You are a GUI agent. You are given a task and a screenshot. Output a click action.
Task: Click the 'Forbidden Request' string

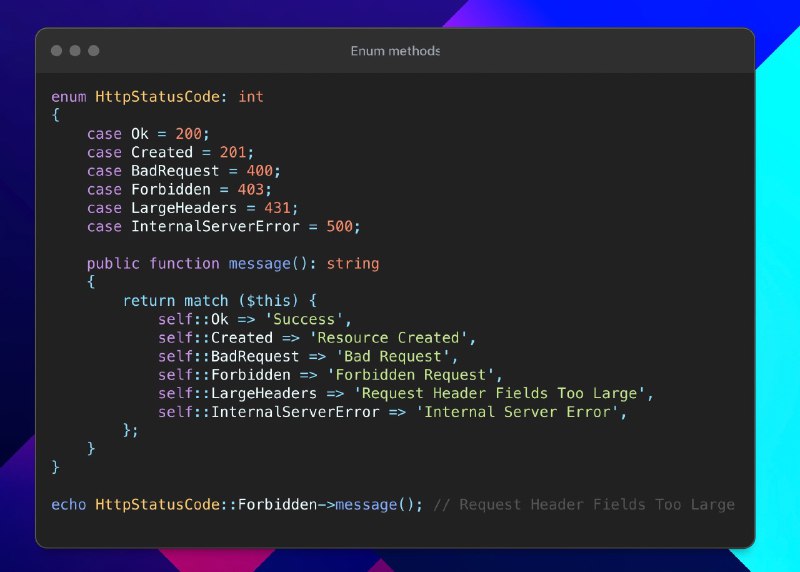tap(411, 375)
